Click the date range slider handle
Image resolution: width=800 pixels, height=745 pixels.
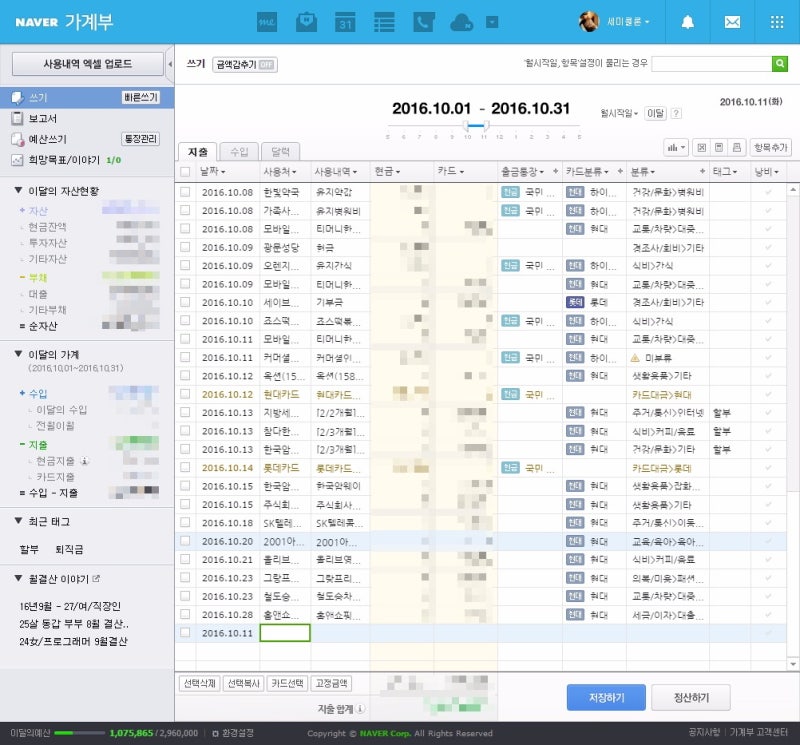476,125
